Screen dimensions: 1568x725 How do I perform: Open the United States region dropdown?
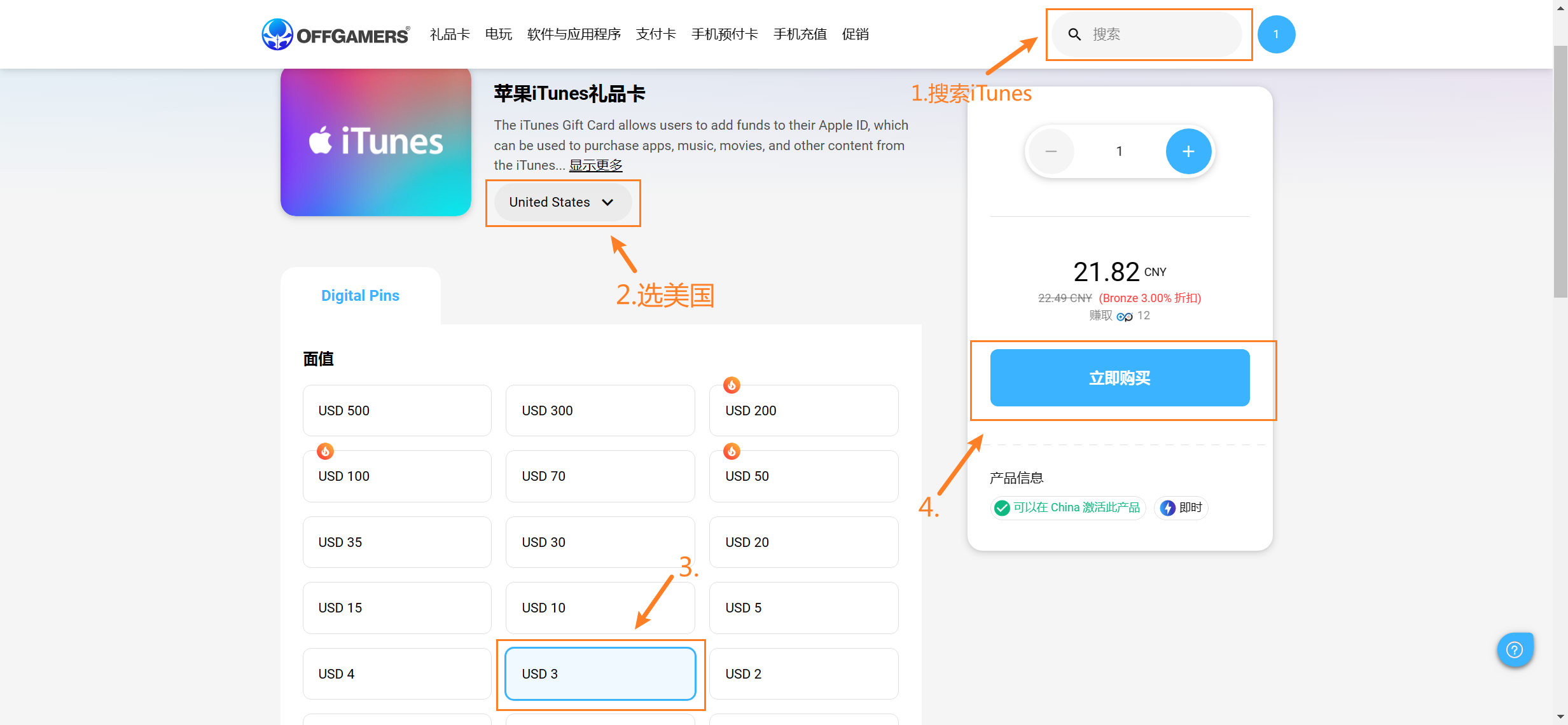pyautogui.click(x=562, y=202)
